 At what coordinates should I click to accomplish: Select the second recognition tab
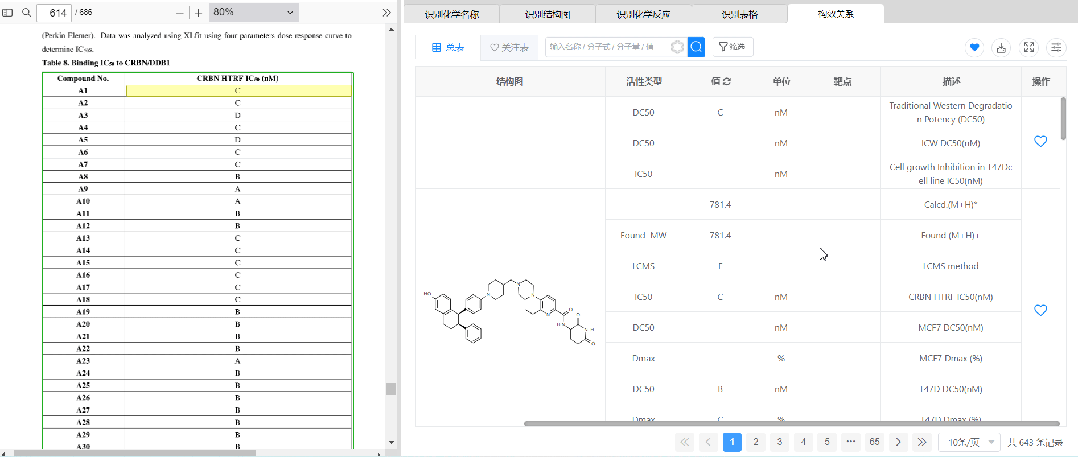[x=547, y=14]
